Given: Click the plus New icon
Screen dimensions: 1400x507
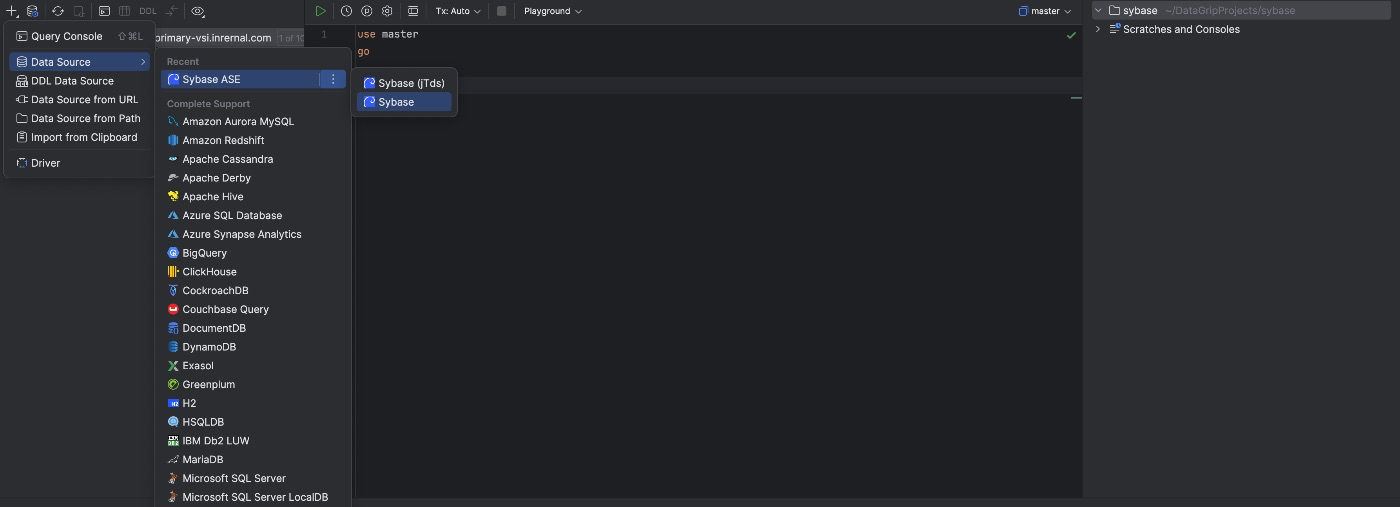Looking at the screenshot, I should click(x=13, y=11).
